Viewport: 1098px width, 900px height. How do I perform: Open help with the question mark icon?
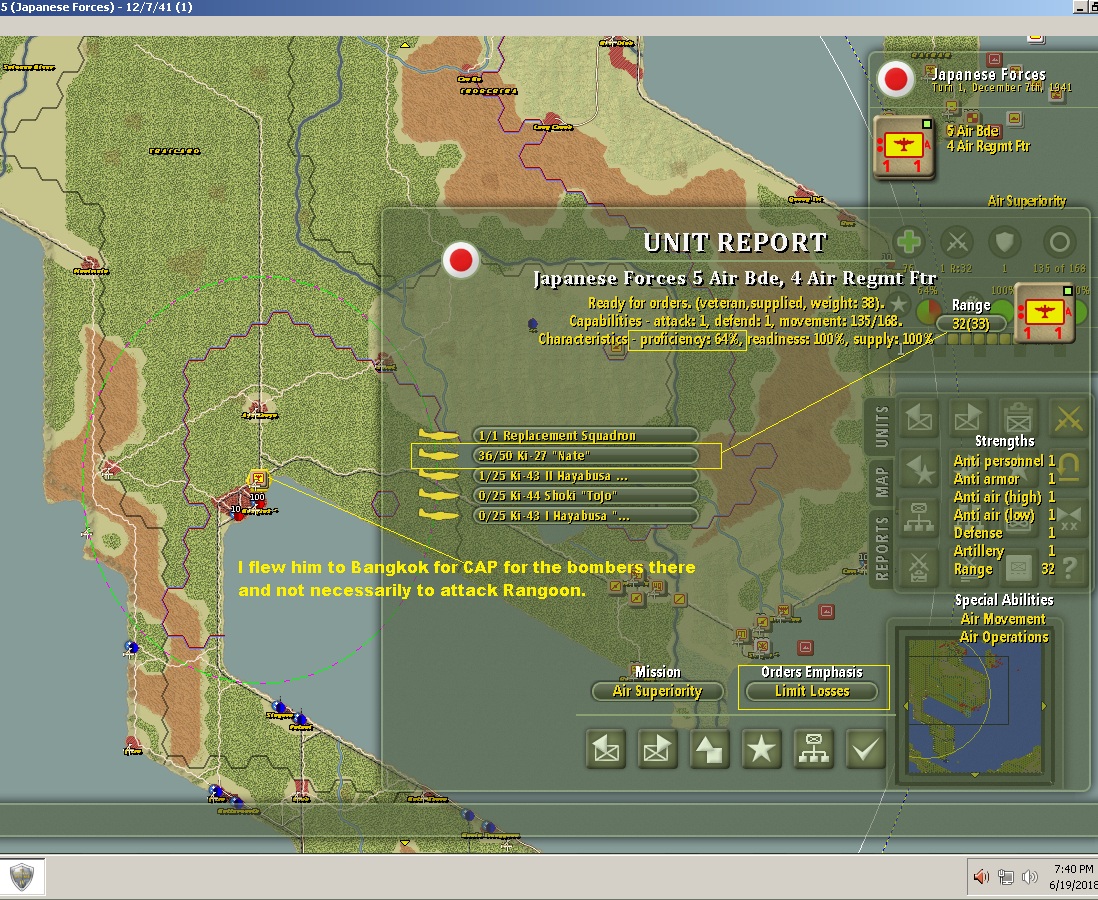(x=1069, y=568)
